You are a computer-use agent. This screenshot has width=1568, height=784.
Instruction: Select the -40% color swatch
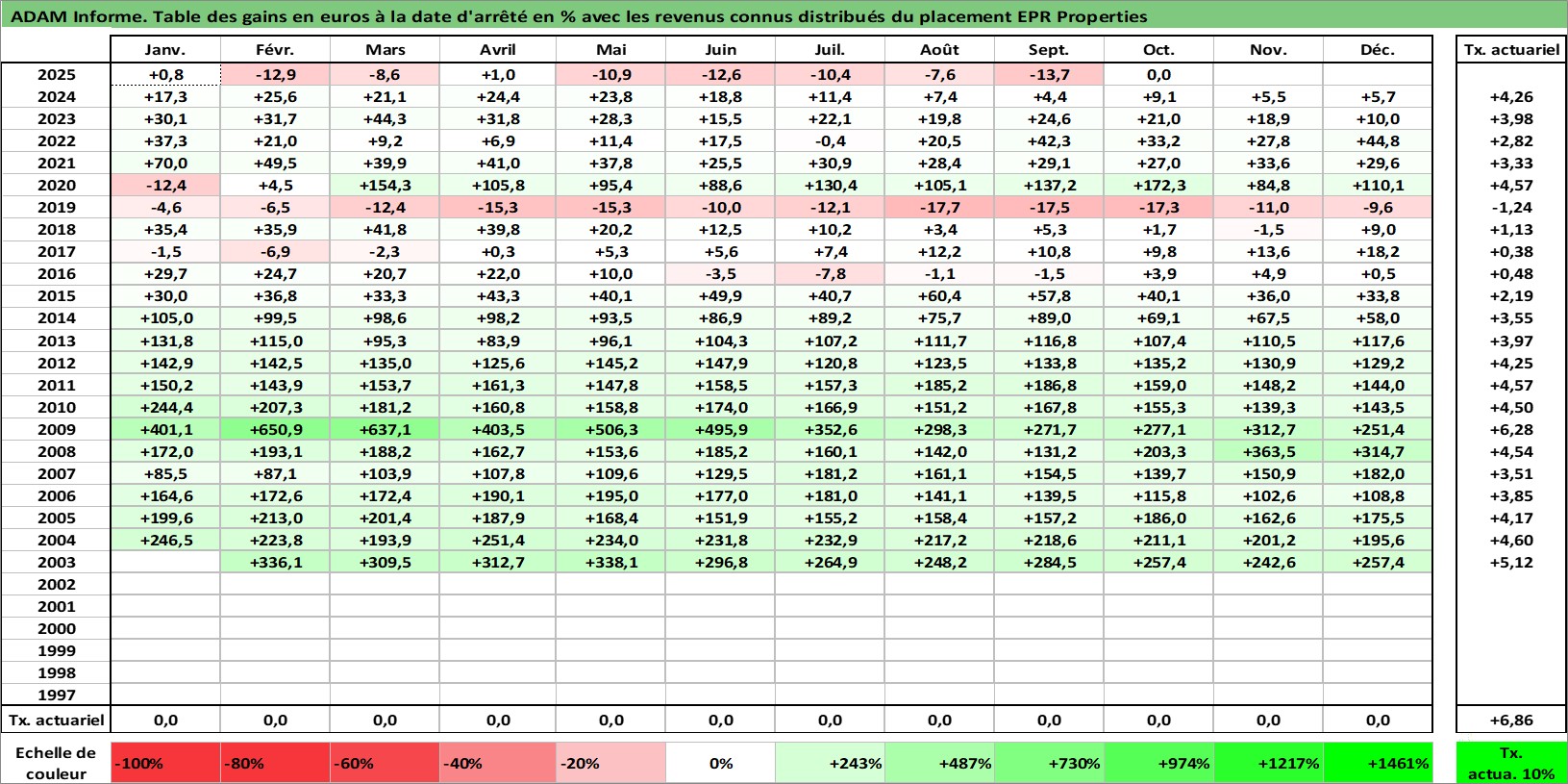coord(498,763)
